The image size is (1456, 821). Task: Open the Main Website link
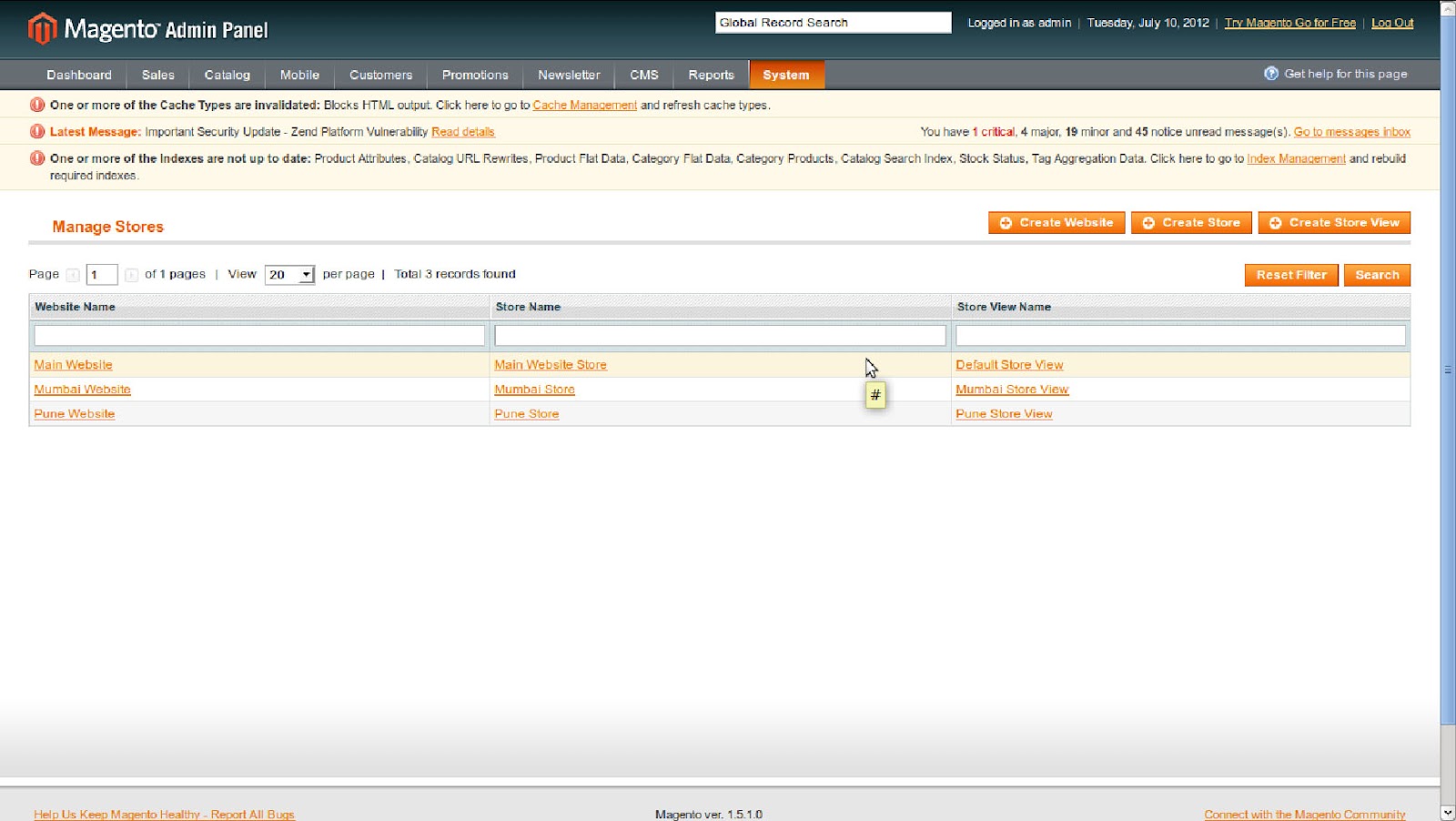(x=73, y=365)
